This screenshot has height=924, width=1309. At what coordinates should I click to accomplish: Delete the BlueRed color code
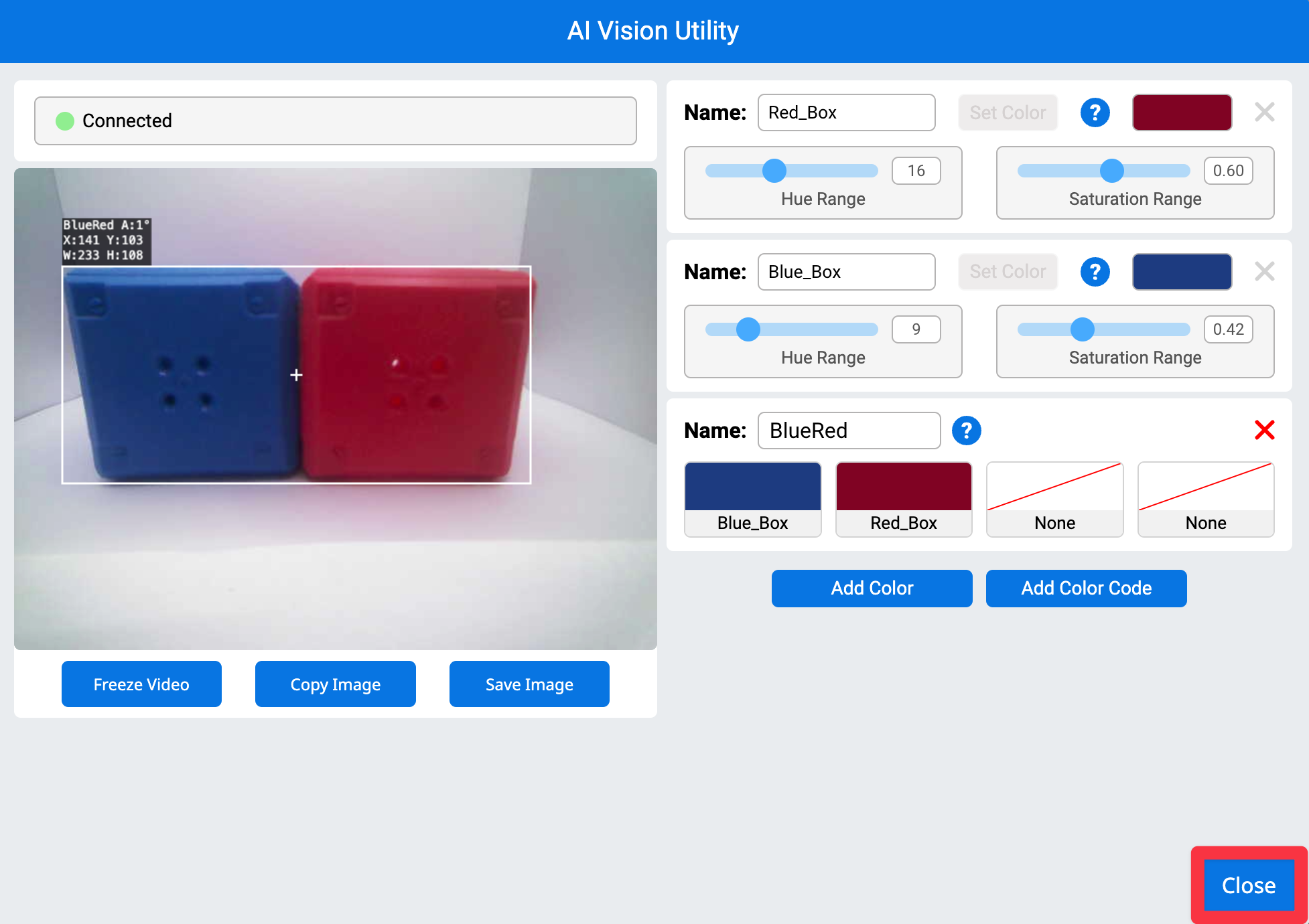tap(1264, 431)
